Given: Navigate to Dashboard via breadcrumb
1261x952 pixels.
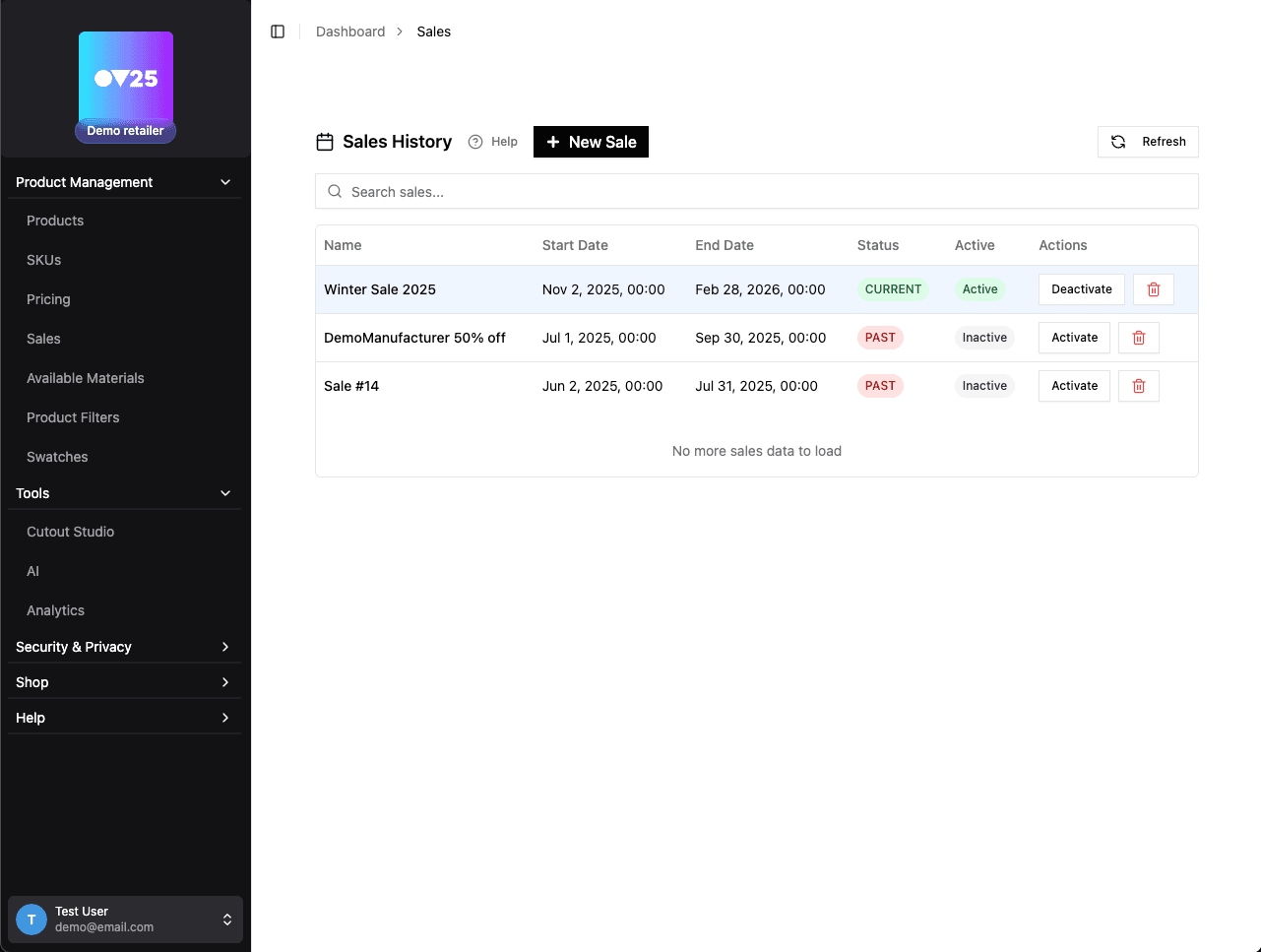Looking at the screenshot, I should pyautogui.click(x=350, y=31).
